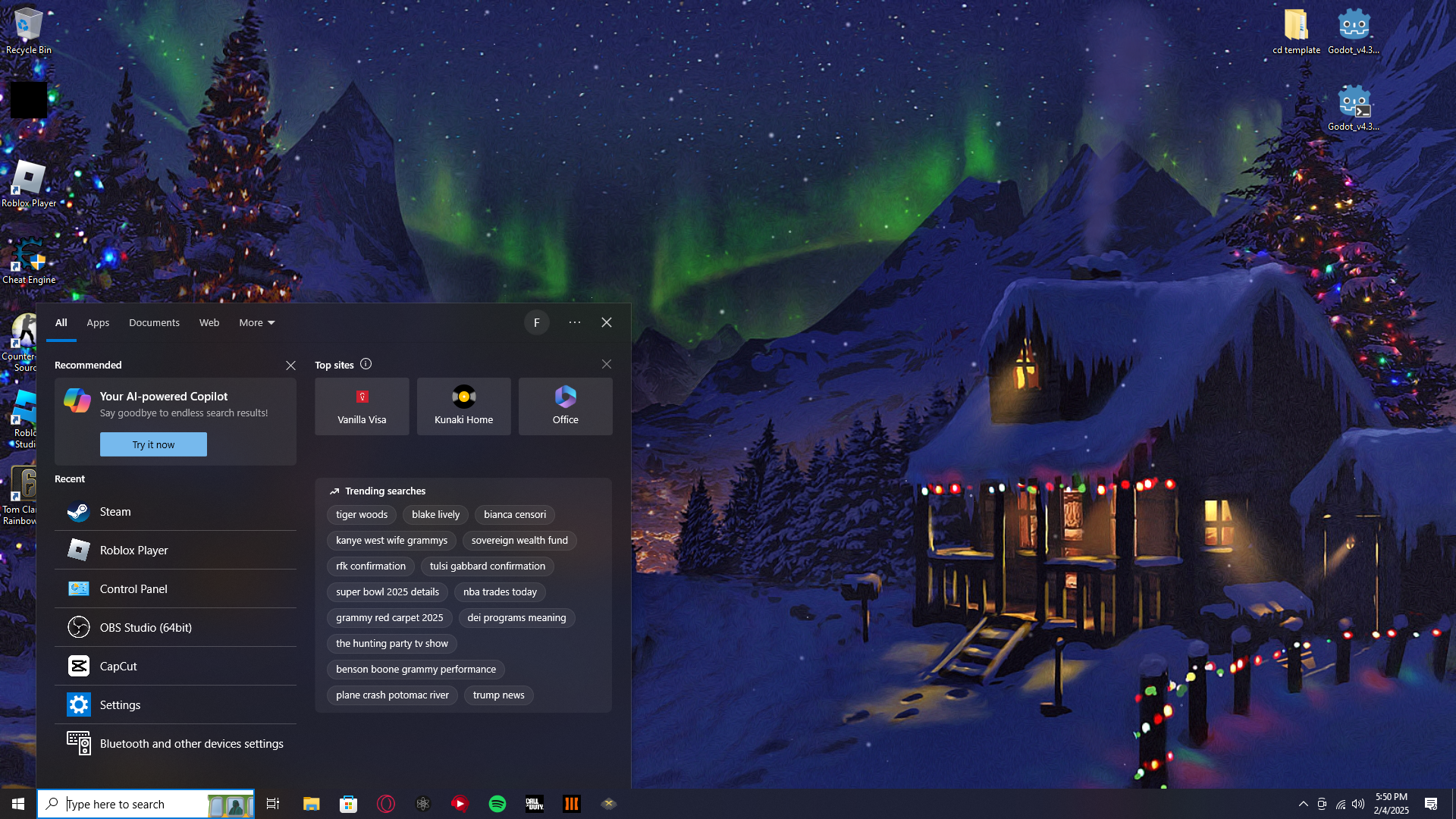Viewport: 1456px width, 819px height.
Task: Open CapCut from the Recent list
Action: coord(118,667)
